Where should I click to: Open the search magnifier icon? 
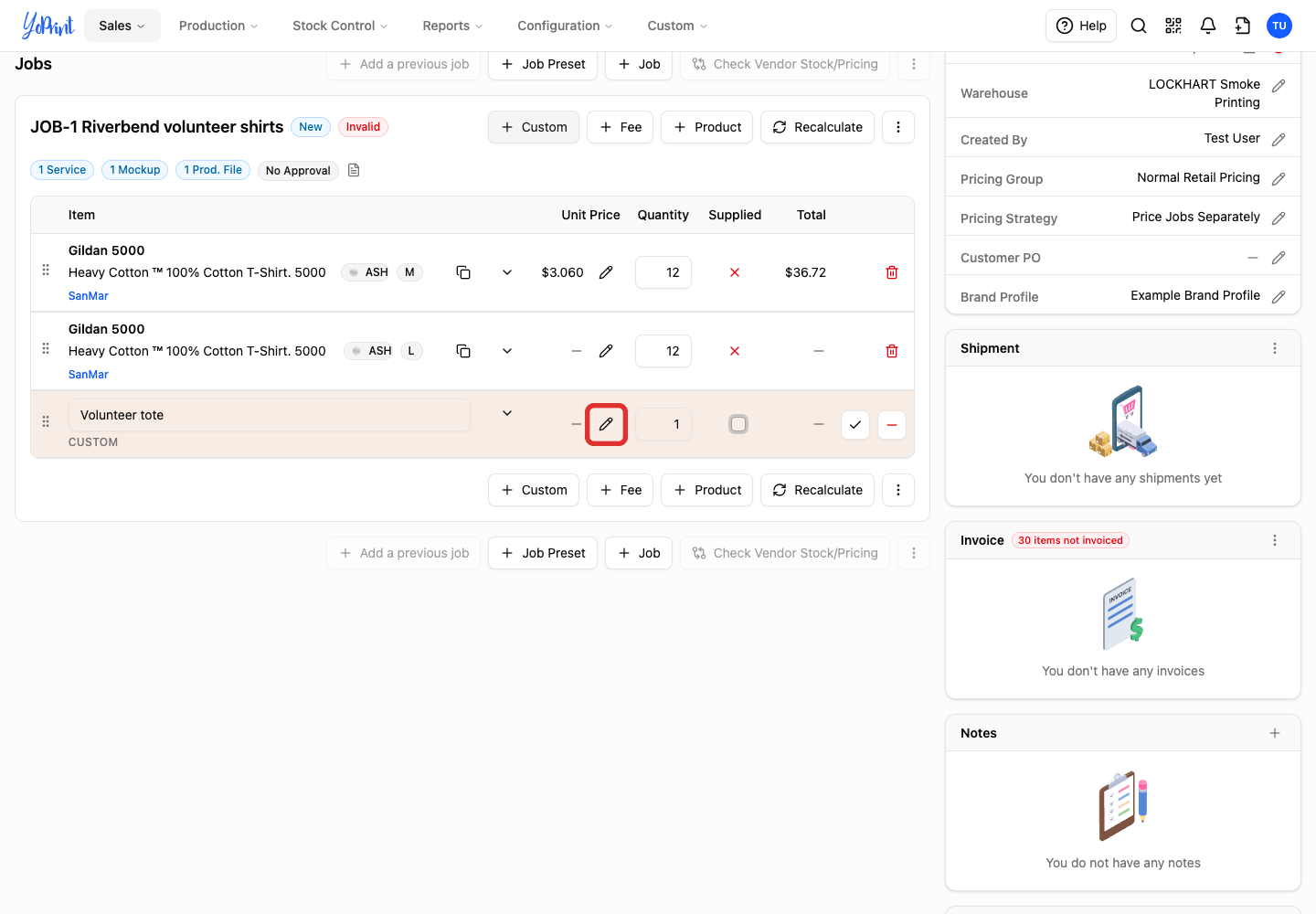1139,26
